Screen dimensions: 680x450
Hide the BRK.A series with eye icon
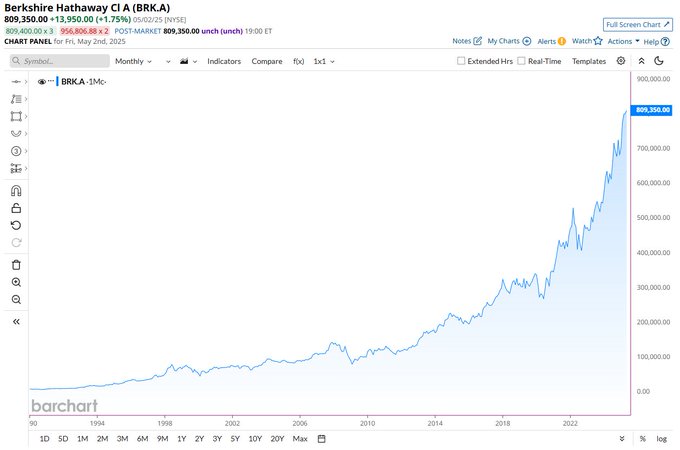[42, 82]
